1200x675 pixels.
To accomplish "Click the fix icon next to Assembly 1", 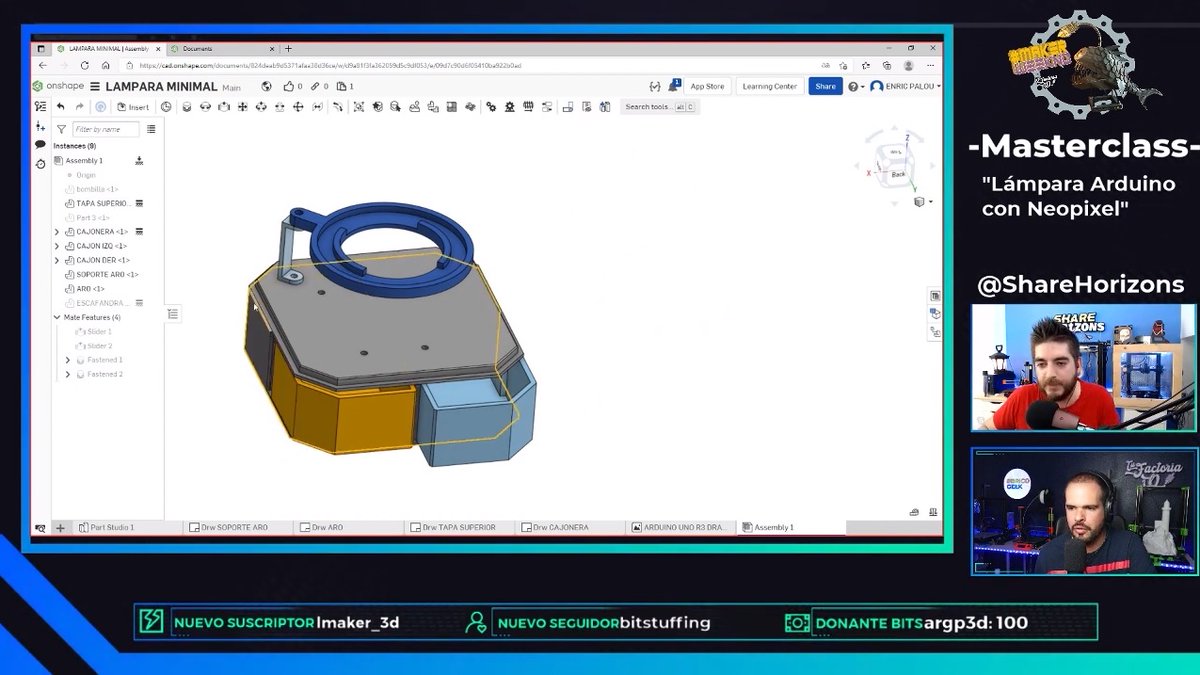I will 139,160.
